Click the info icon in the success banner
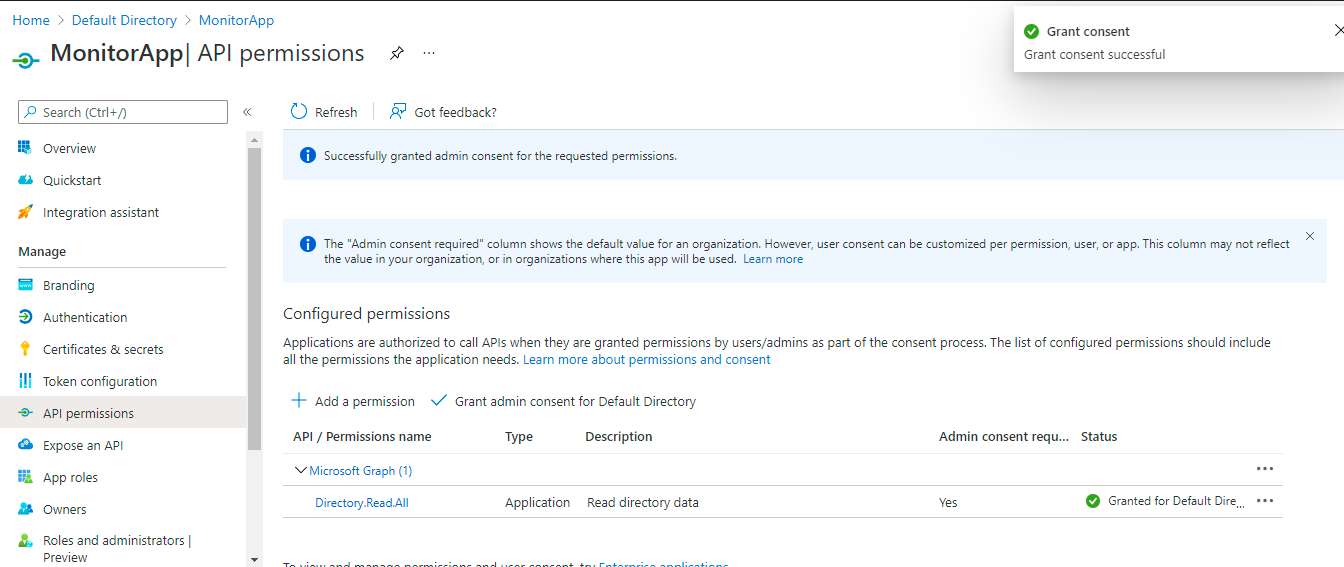Viewport: 1344px width, 567px height. coord(308,155)
